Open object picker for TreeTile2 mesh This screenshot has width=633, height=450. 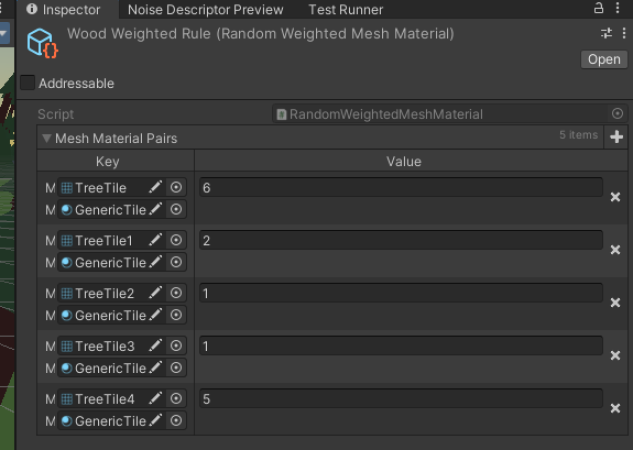coord(176,293)
